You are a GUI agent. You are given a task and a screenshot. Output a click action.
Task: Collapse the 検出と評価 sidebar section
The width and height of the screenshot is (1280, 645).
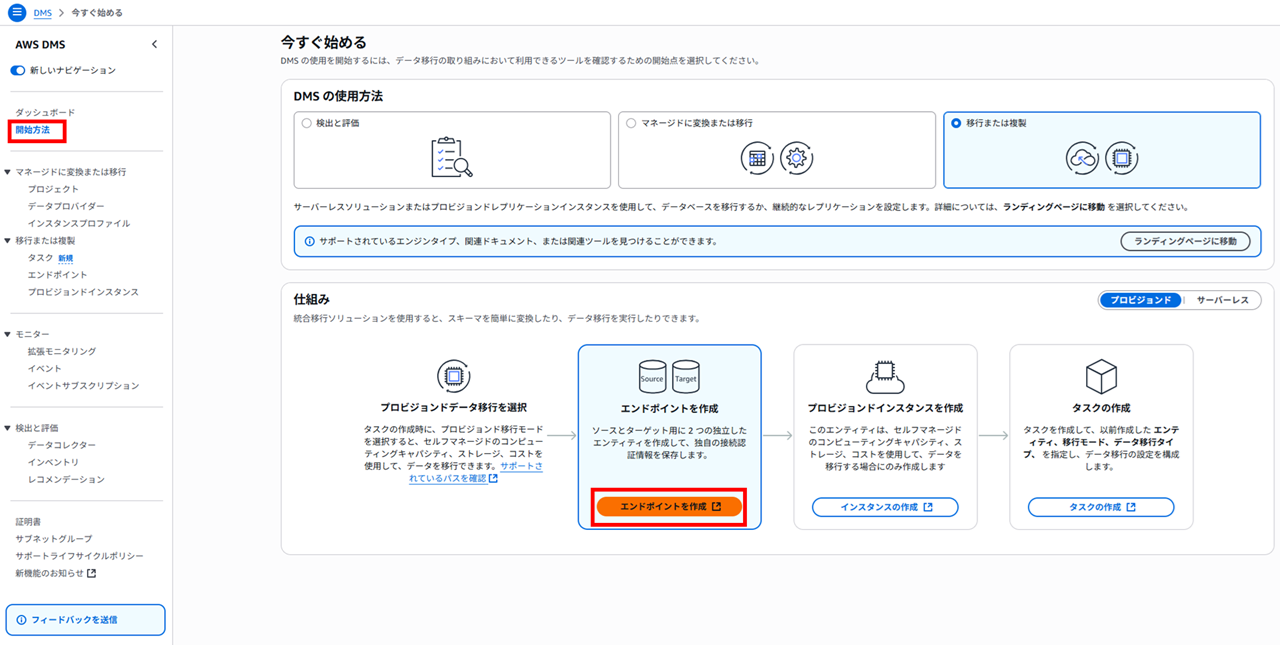pyautogui.click(x=8, y=428)
